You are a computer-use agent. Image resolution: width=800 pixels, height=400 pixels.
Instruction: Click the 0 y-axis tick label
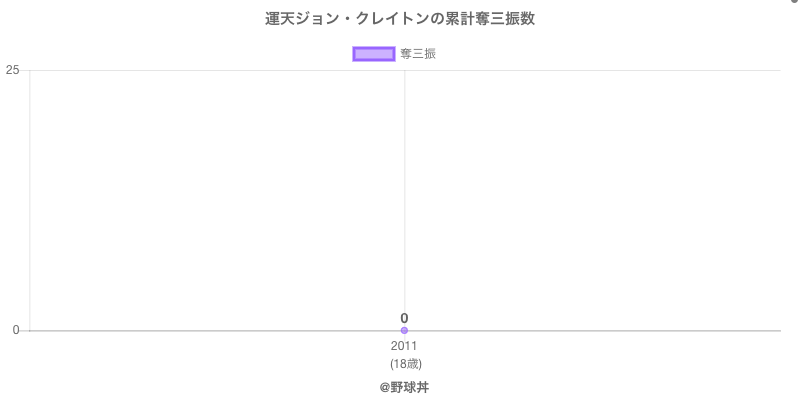[x=15, y=330]
